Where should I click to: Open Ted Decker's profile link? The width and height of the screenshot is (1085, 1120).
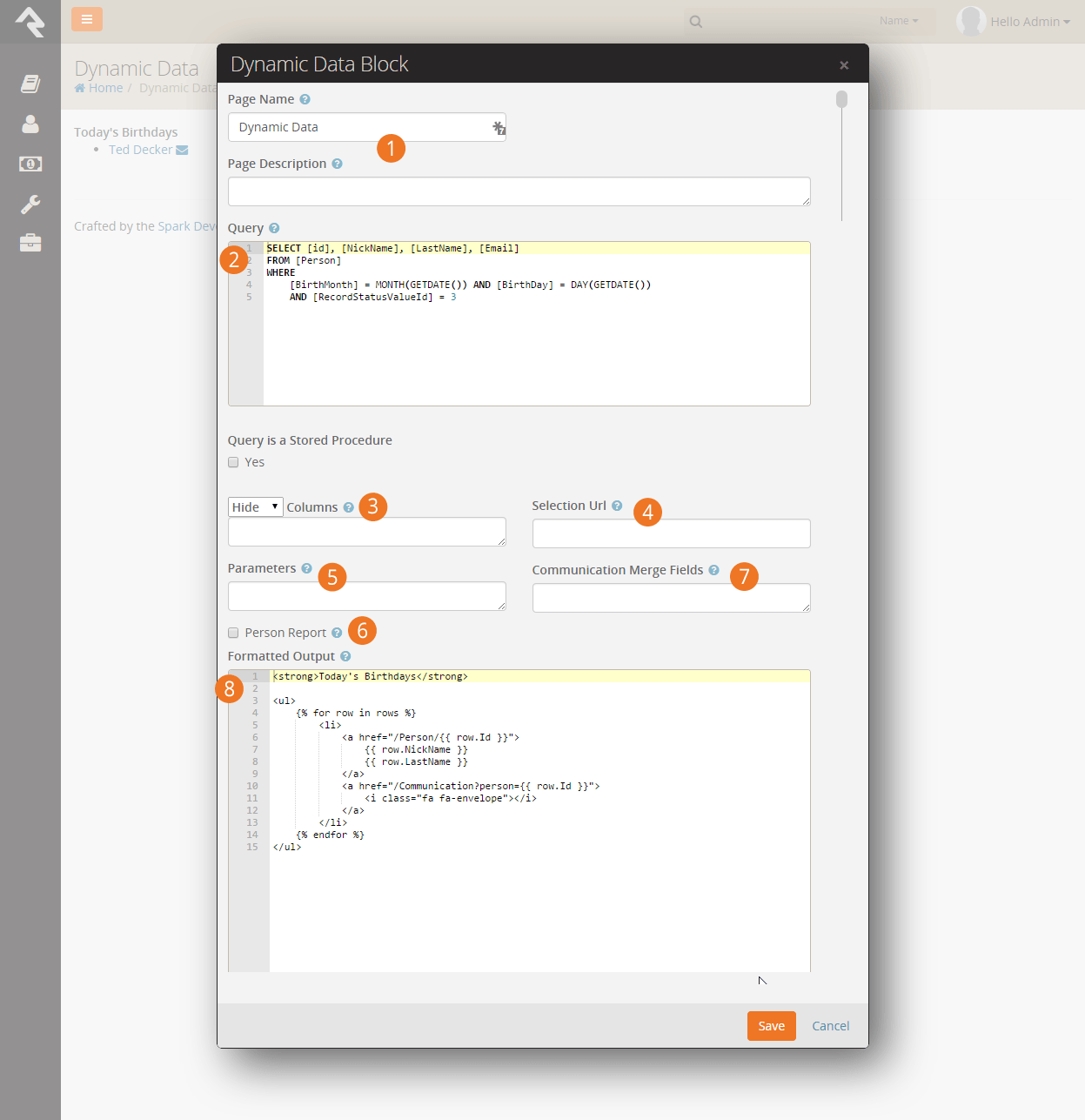[x=141, y=150]
